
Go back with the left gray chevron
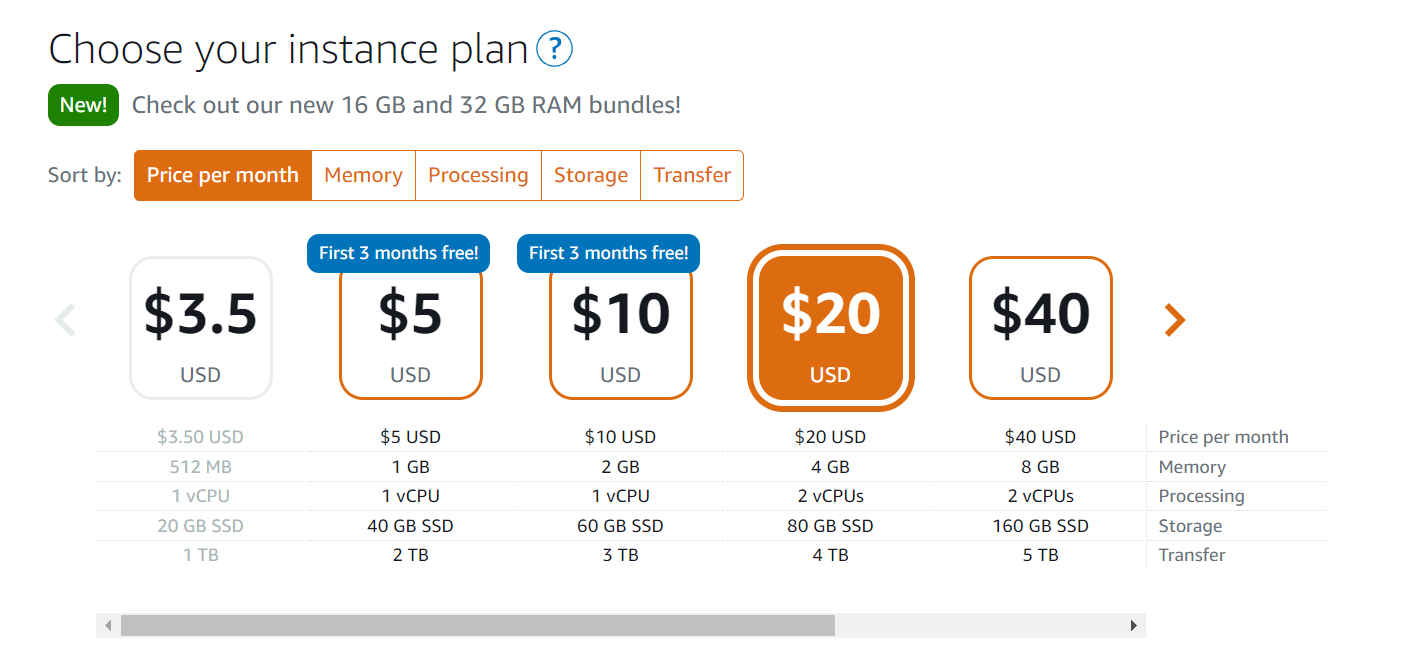pos(65,320)
